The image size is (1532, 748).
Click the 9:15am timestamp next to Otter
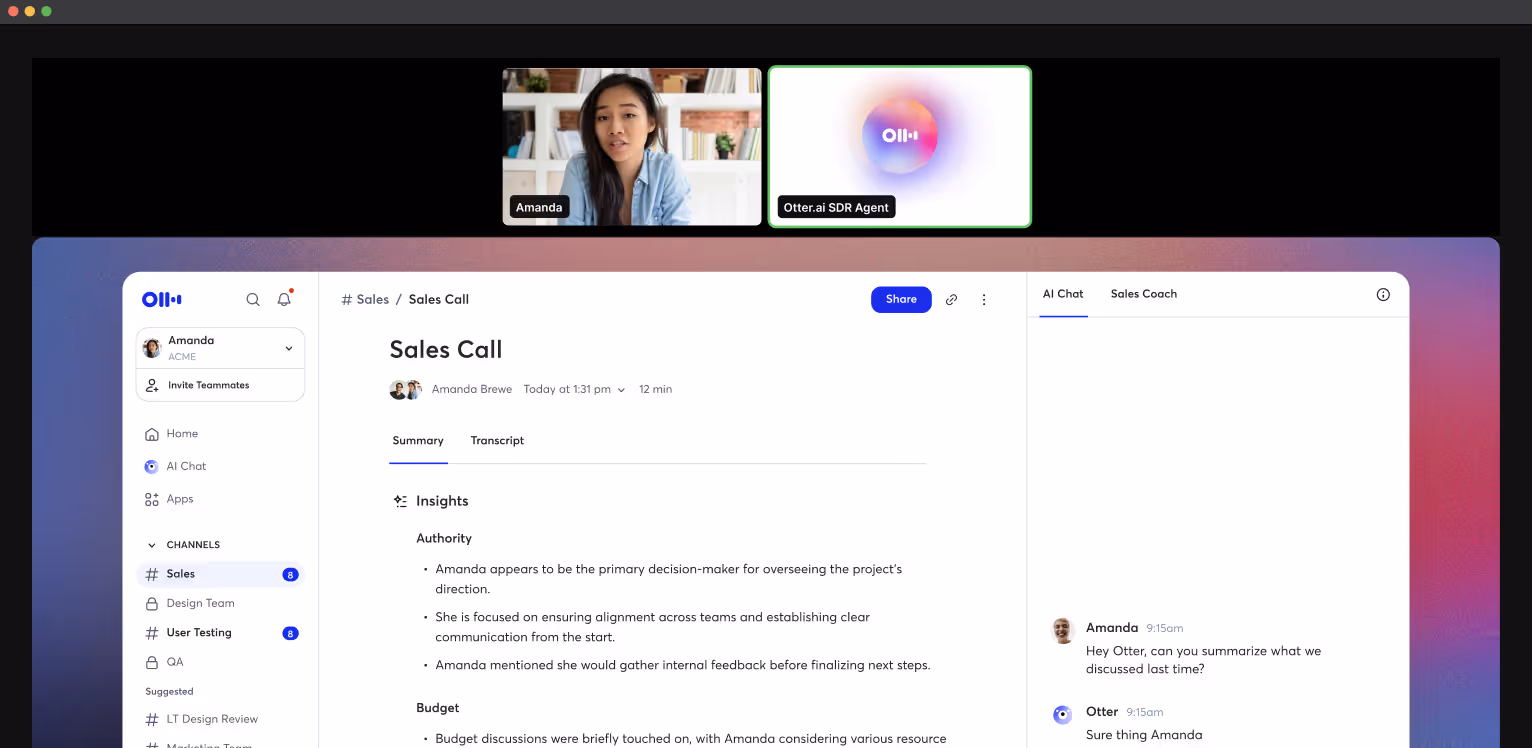tap(1145, 713)
